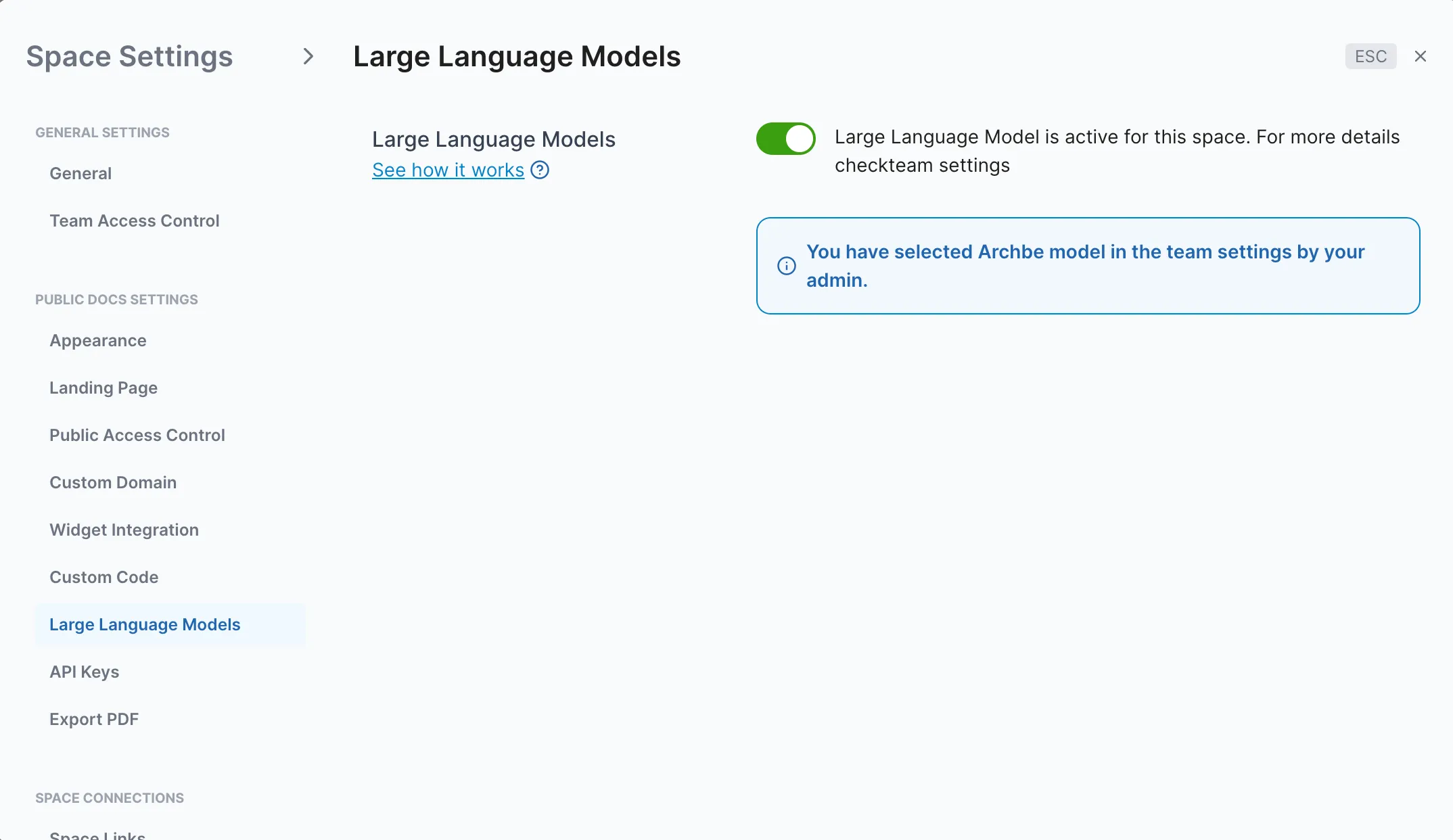Select Large Language Models in sidebar
This screenshot has width=1453, height=840.
[x=170, y=624]
